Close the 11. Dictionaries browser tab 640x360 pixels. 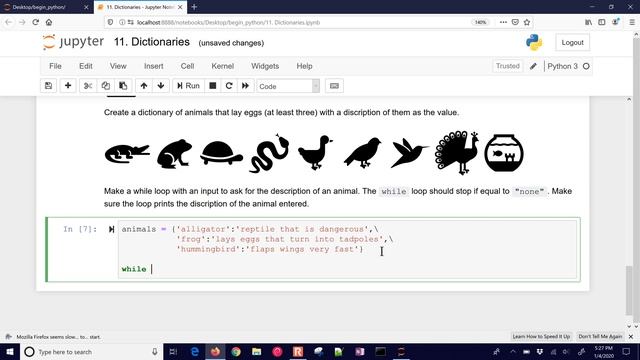click(x=180, y=7)
